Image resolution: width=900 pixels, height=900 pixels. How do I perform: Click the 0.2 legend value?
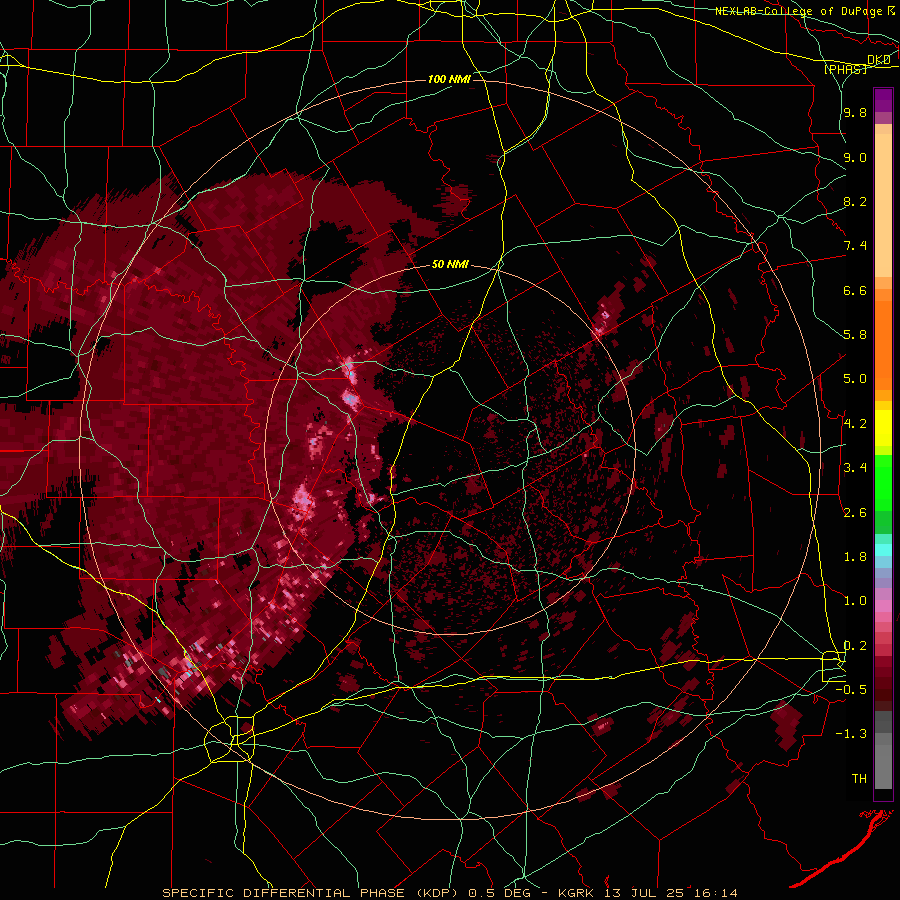[855, 646]
